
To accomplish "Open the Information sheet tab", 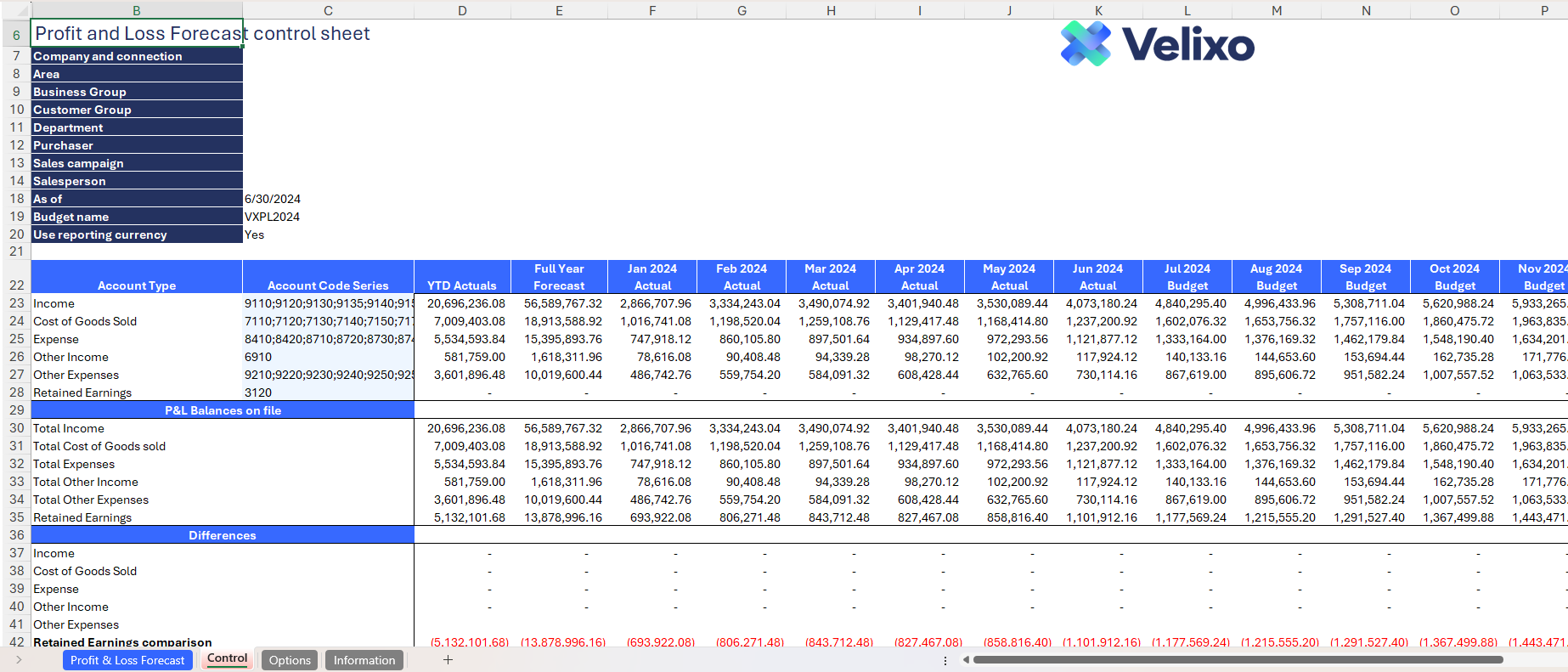I will 364,660.
